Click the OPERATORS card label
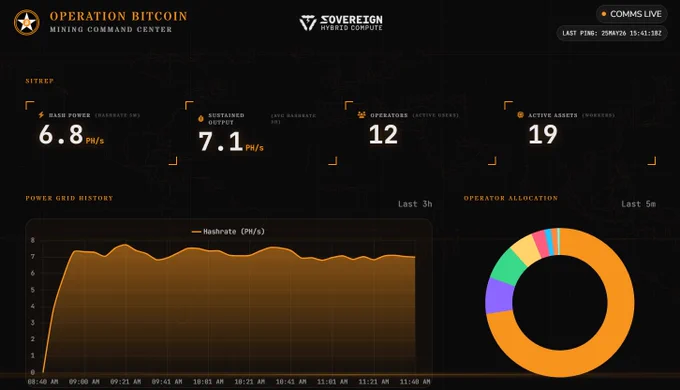 pyautogui.click(x=389, y=115)
